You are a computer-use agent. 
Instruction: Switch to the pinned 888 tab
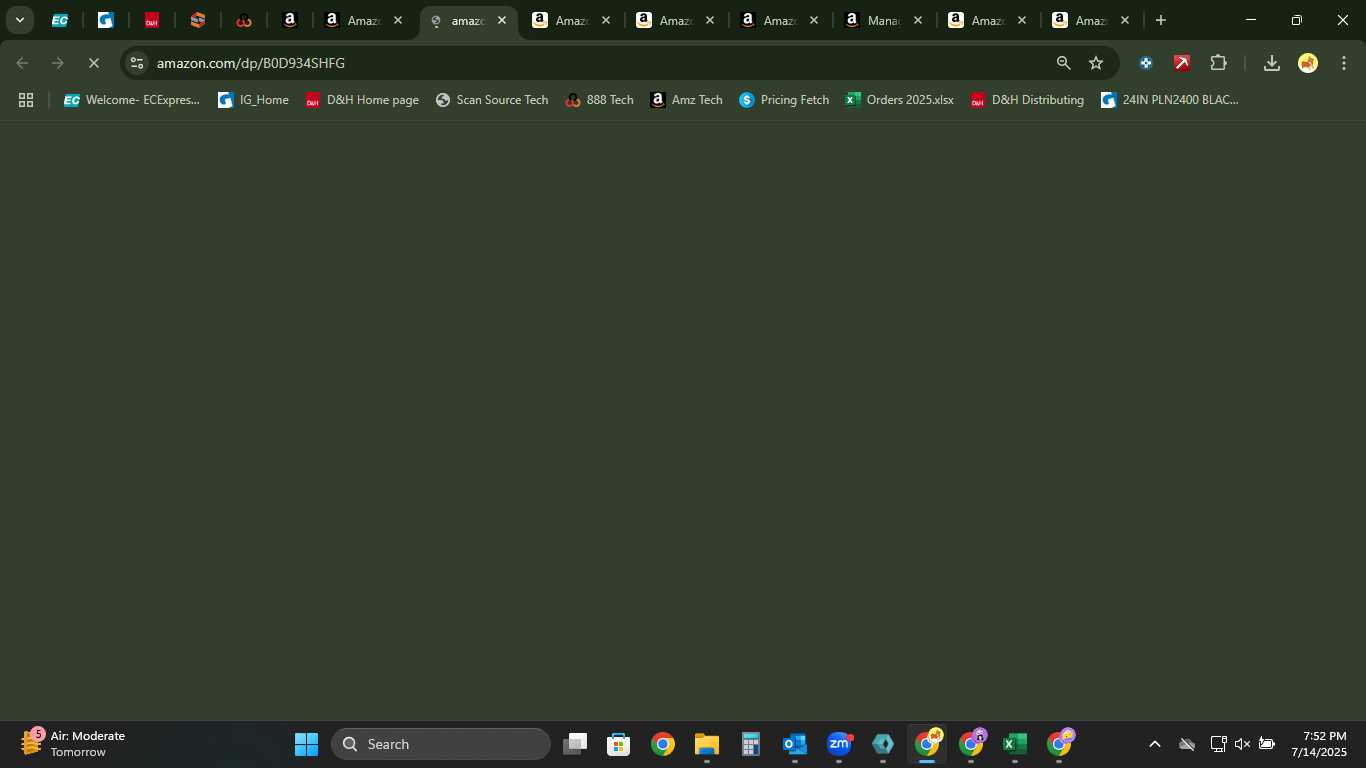click(244, 20)
